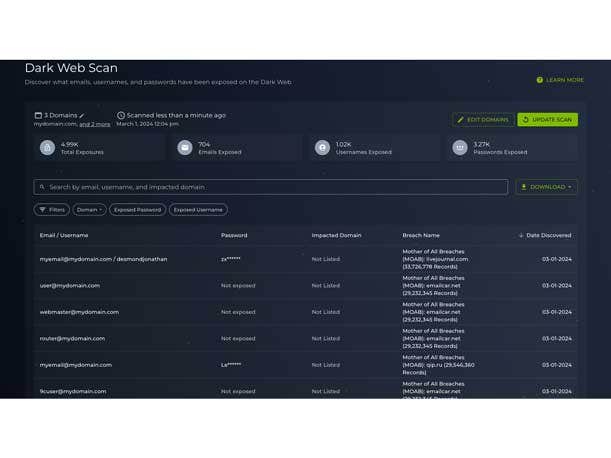Click the pencil icon beside 3 Domains
The image size is (611, 458).
pyautogui.click(x=83, y=116)
